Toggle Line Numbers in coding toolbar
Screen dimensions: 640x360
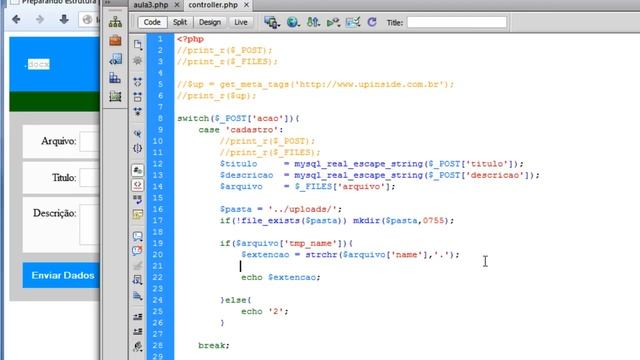[138, 170]
